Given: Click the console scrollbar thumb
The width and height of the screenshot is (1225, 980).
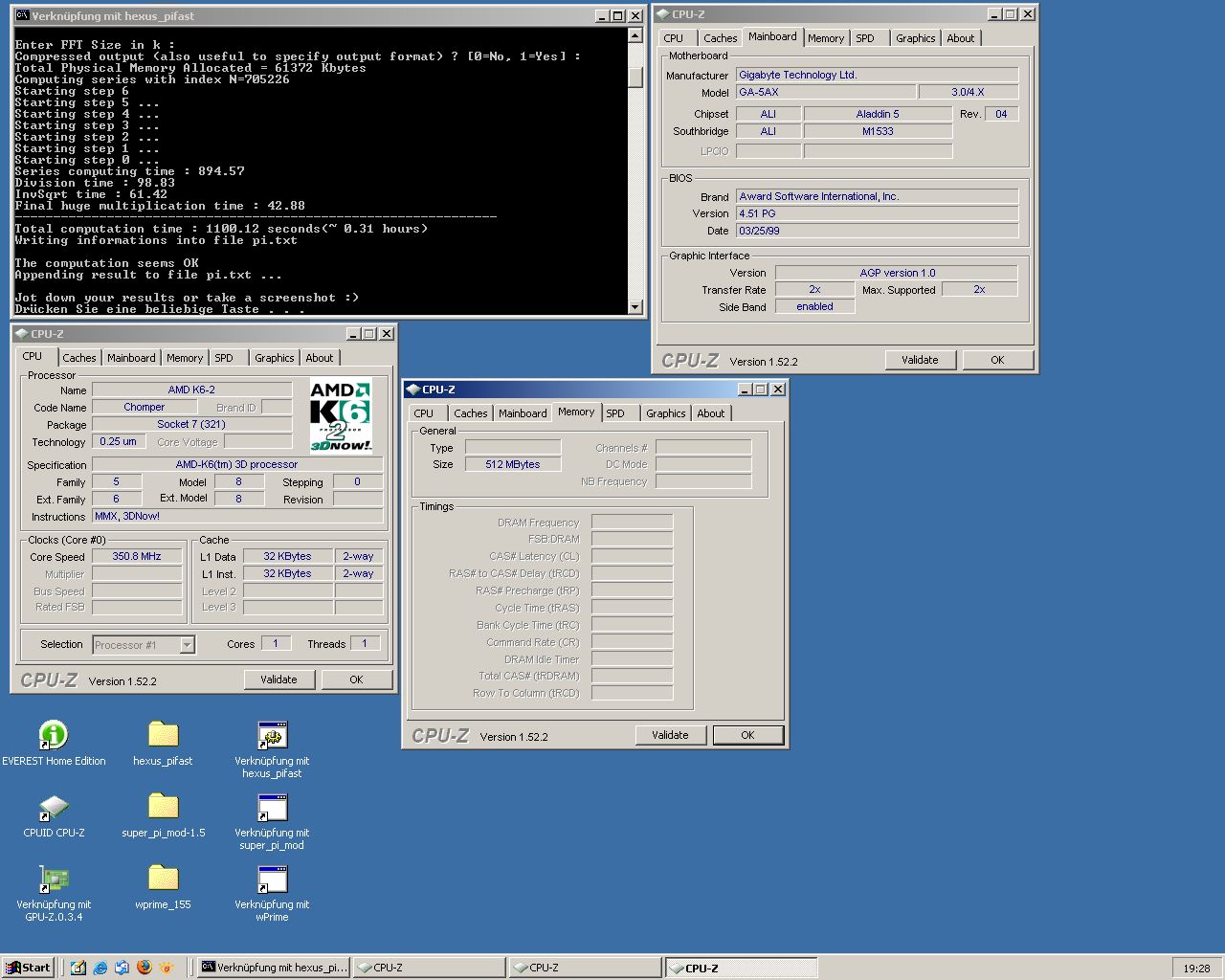Looking at the screenshot, I should 635,77.
